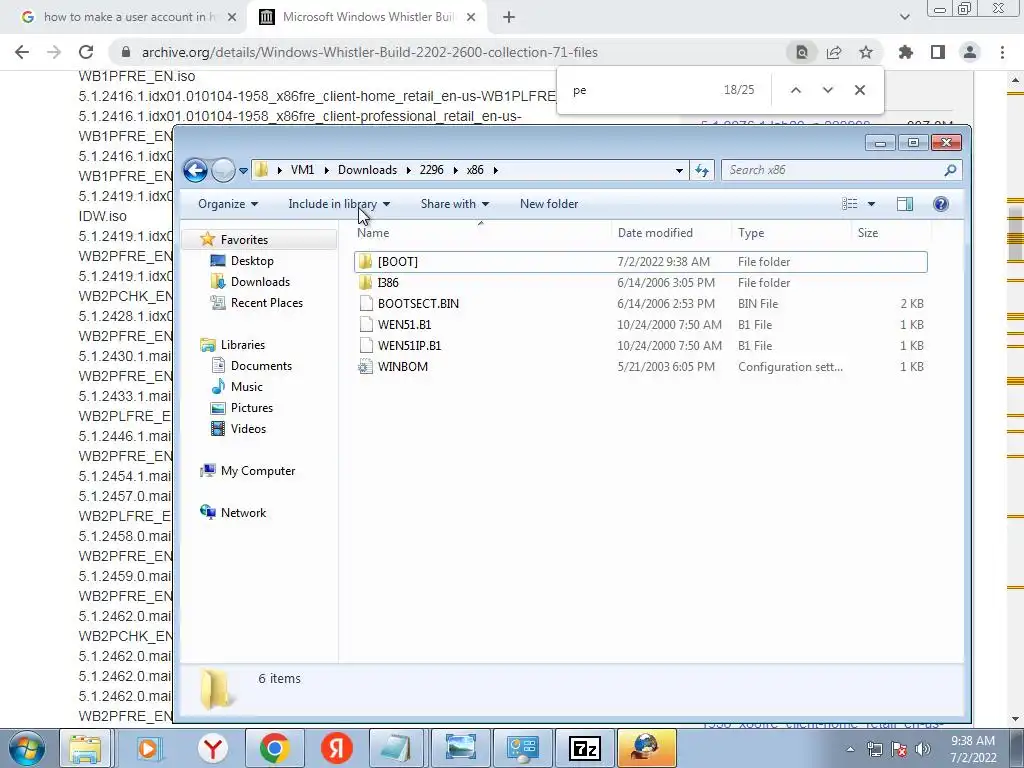Open Explorer help question mark icon
1024x768 pixels.
click(940, 204)
